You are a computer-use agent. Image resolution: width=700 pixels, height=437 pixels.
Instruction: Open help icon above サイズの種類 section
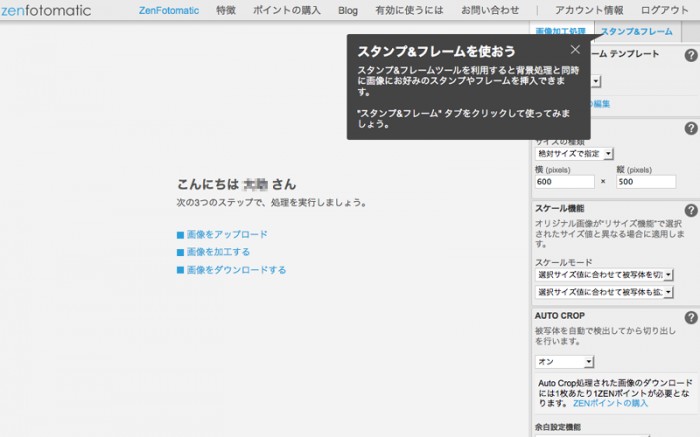[691, 129]
